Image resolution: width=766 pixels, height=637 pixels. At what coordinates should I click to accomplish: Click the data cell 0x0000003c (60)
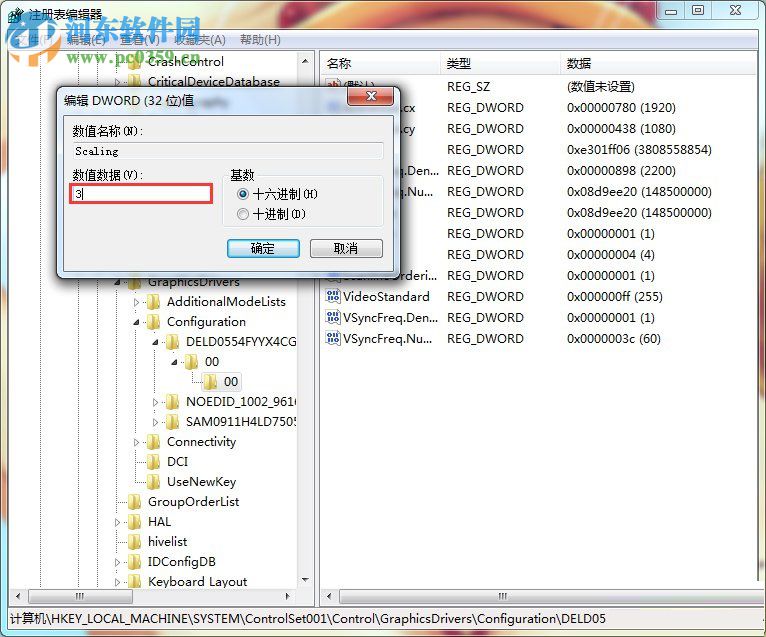(x=614, y=339)
